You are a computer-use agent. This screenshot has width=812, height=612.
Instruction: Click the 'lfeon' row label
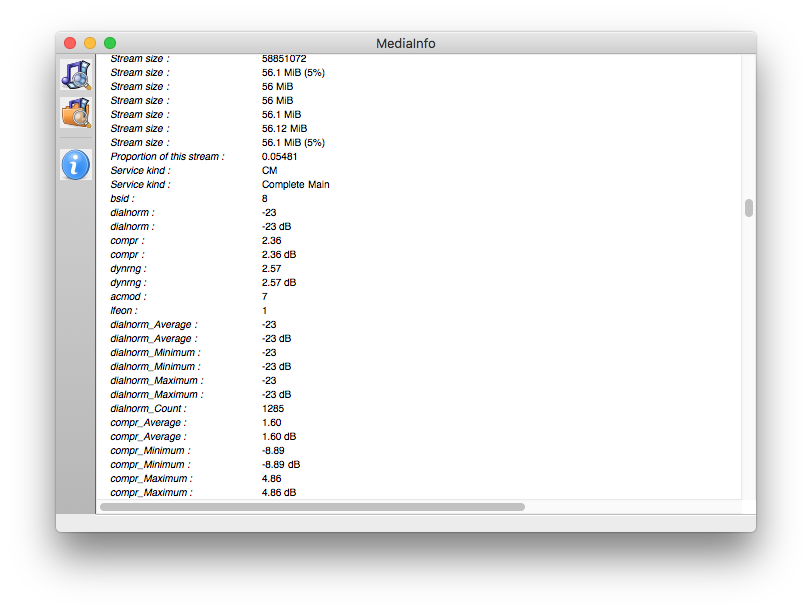click(124, 310)
